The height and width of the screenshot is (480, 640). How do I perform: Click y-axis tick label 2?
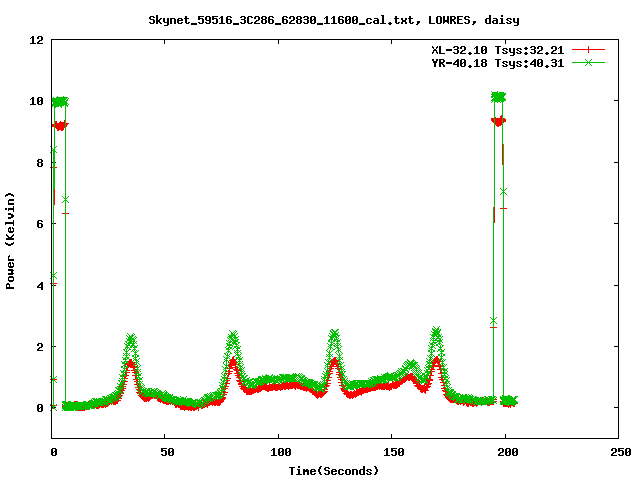[x=40, y=347]
